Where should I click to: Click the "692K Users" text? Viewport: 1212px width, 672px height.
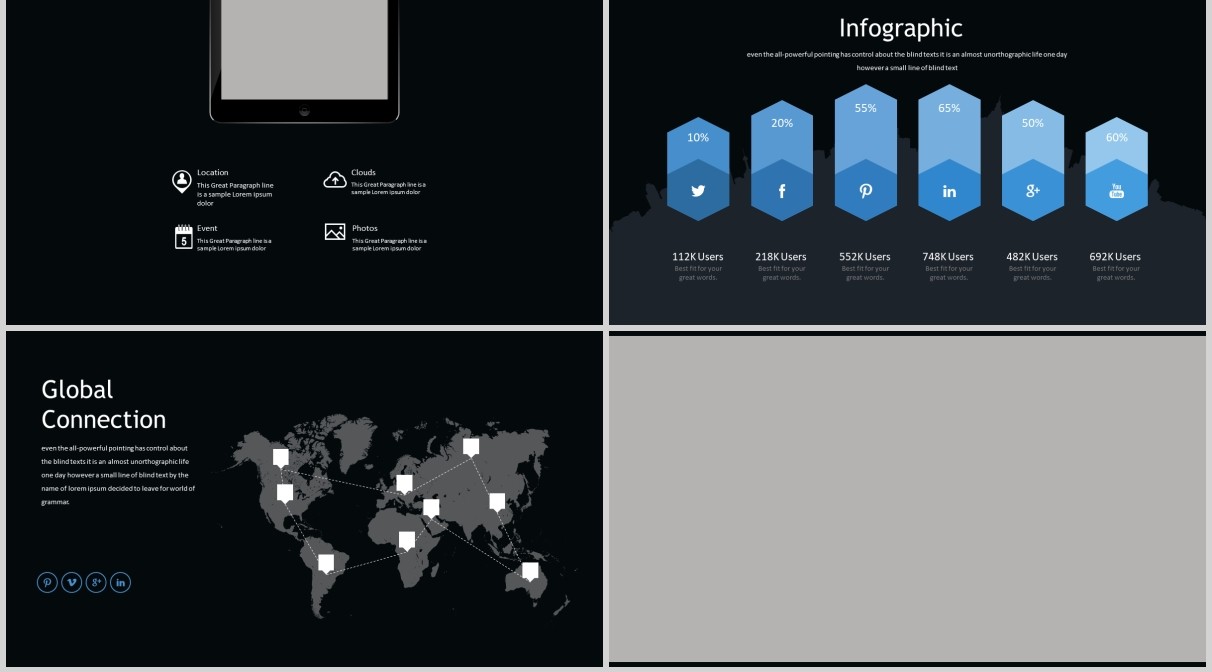coord(1115,257)
